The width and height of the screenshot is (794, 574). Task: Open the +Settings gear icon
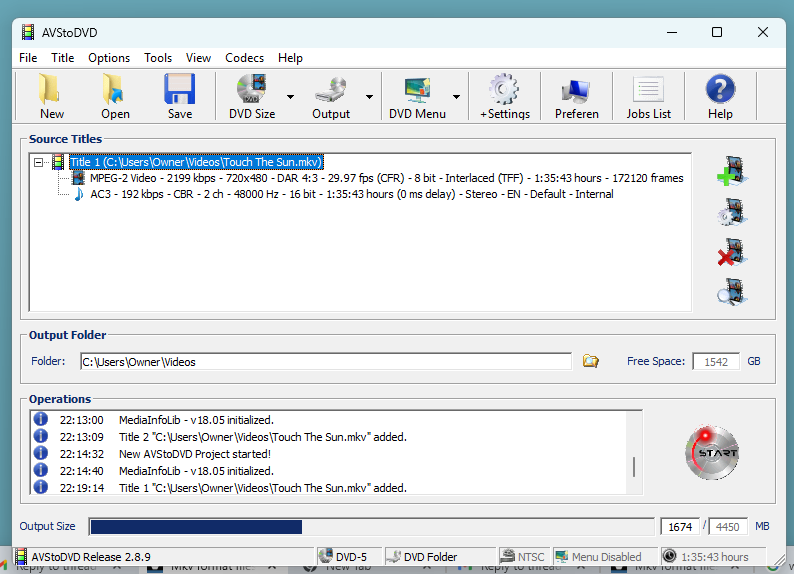point(504,89)
